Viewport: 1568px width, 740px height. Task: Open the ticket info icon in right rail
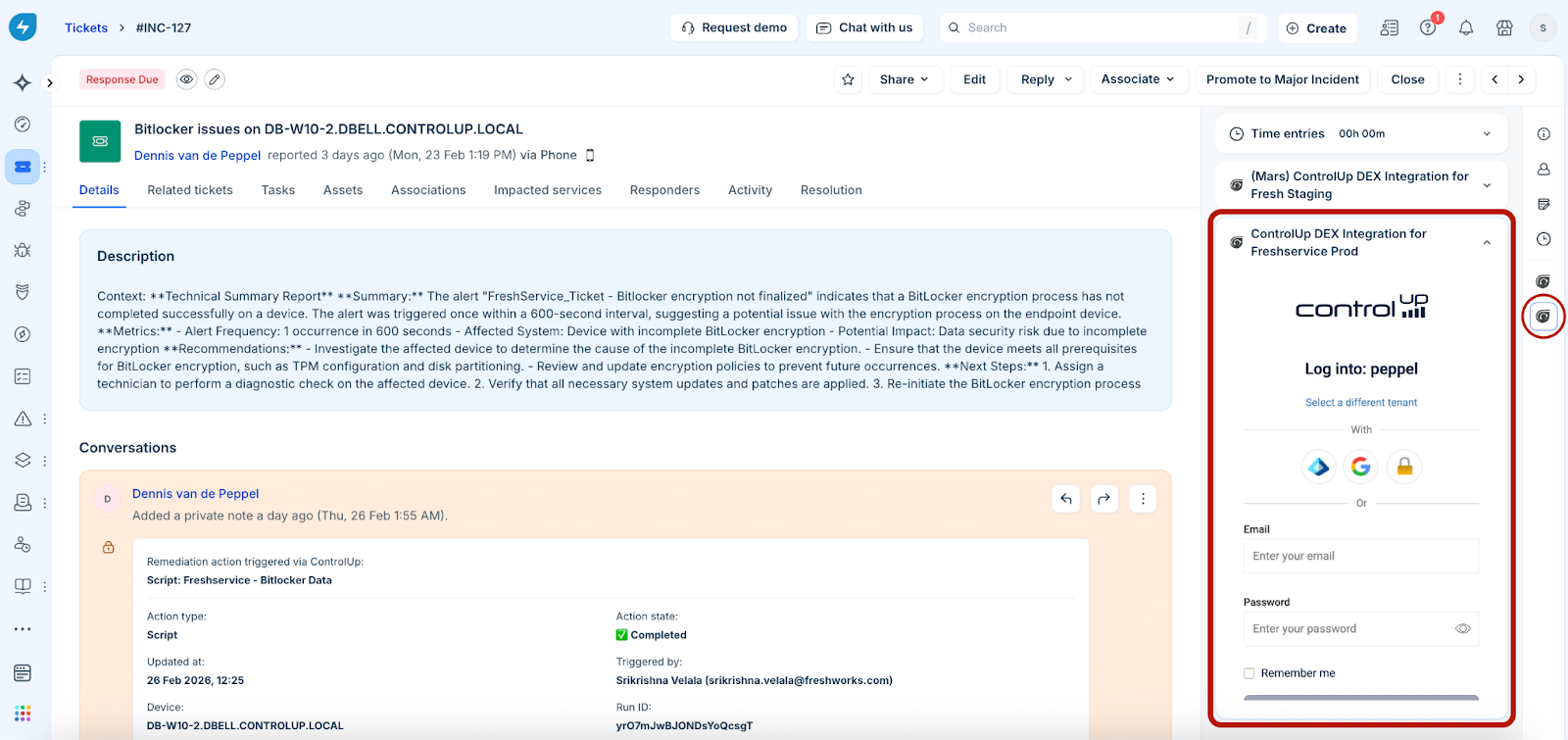tap(1543, 134)
